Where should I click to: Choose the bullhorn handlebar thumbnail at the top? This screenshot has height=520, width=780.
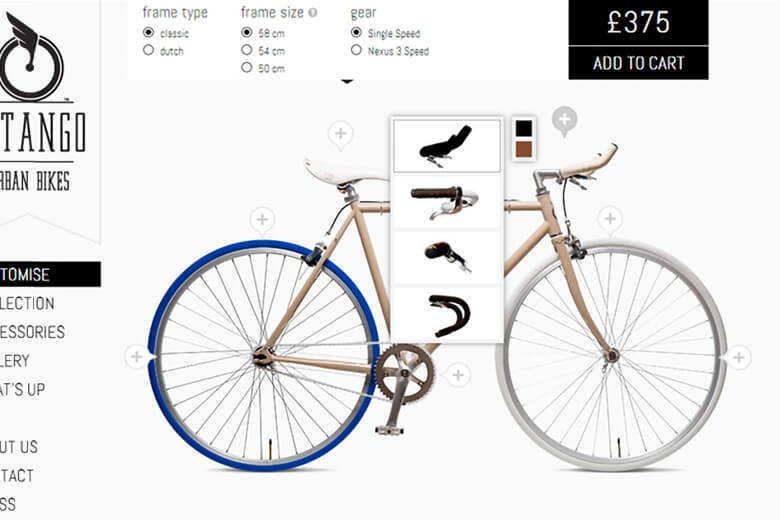coord(447,146)
